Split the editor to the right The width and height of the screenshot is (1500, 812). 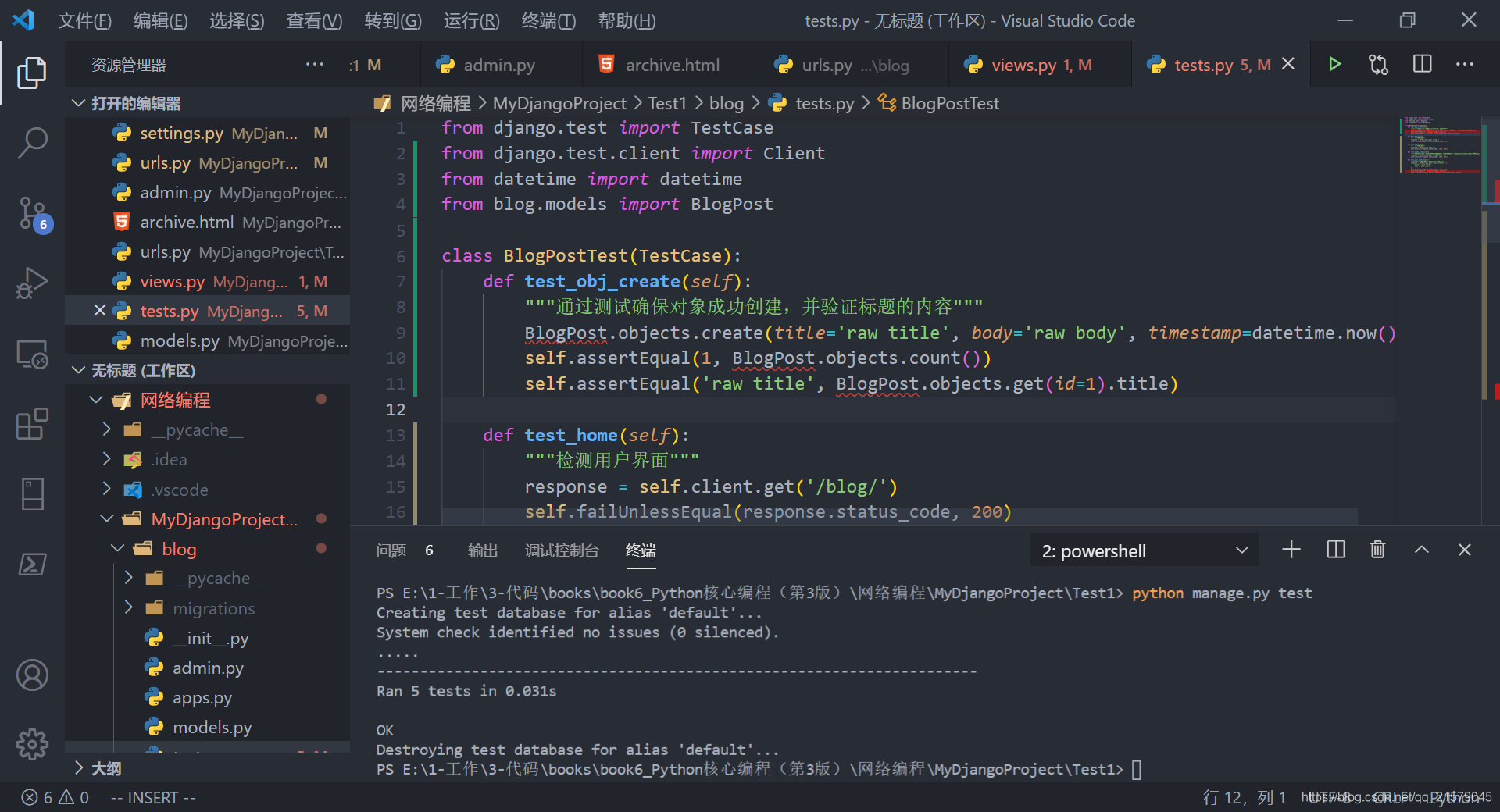coord(1423,64)
